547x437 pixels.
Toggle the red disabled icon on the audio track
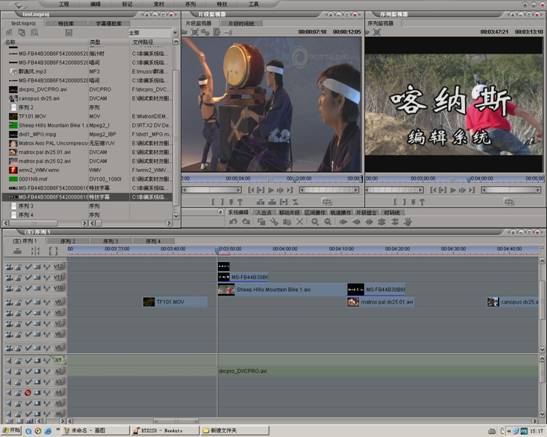tap(28, 393)
